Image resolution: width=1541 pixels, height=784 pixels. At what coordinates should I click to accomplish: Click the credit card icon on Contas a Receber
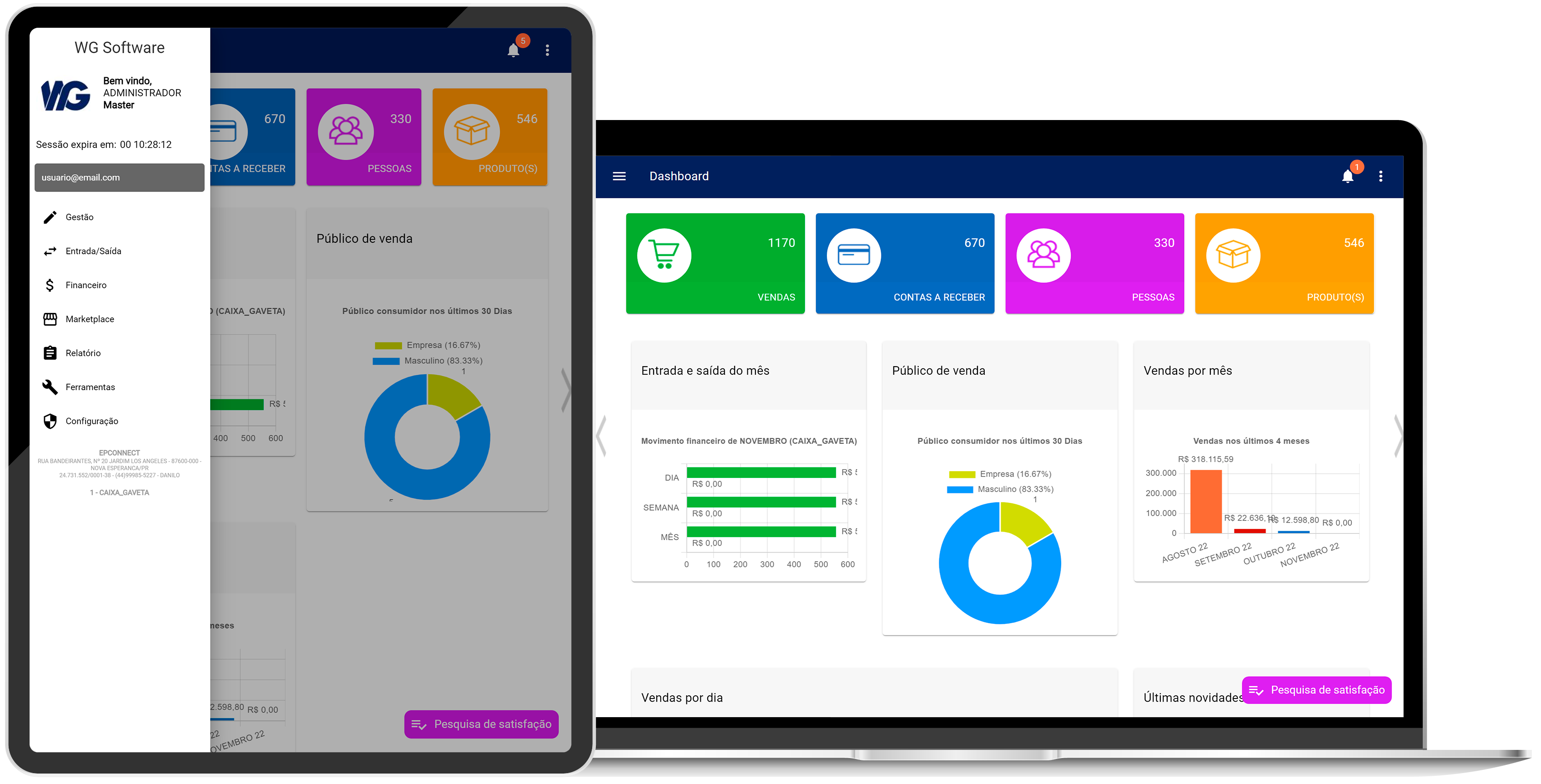[854, 256]
